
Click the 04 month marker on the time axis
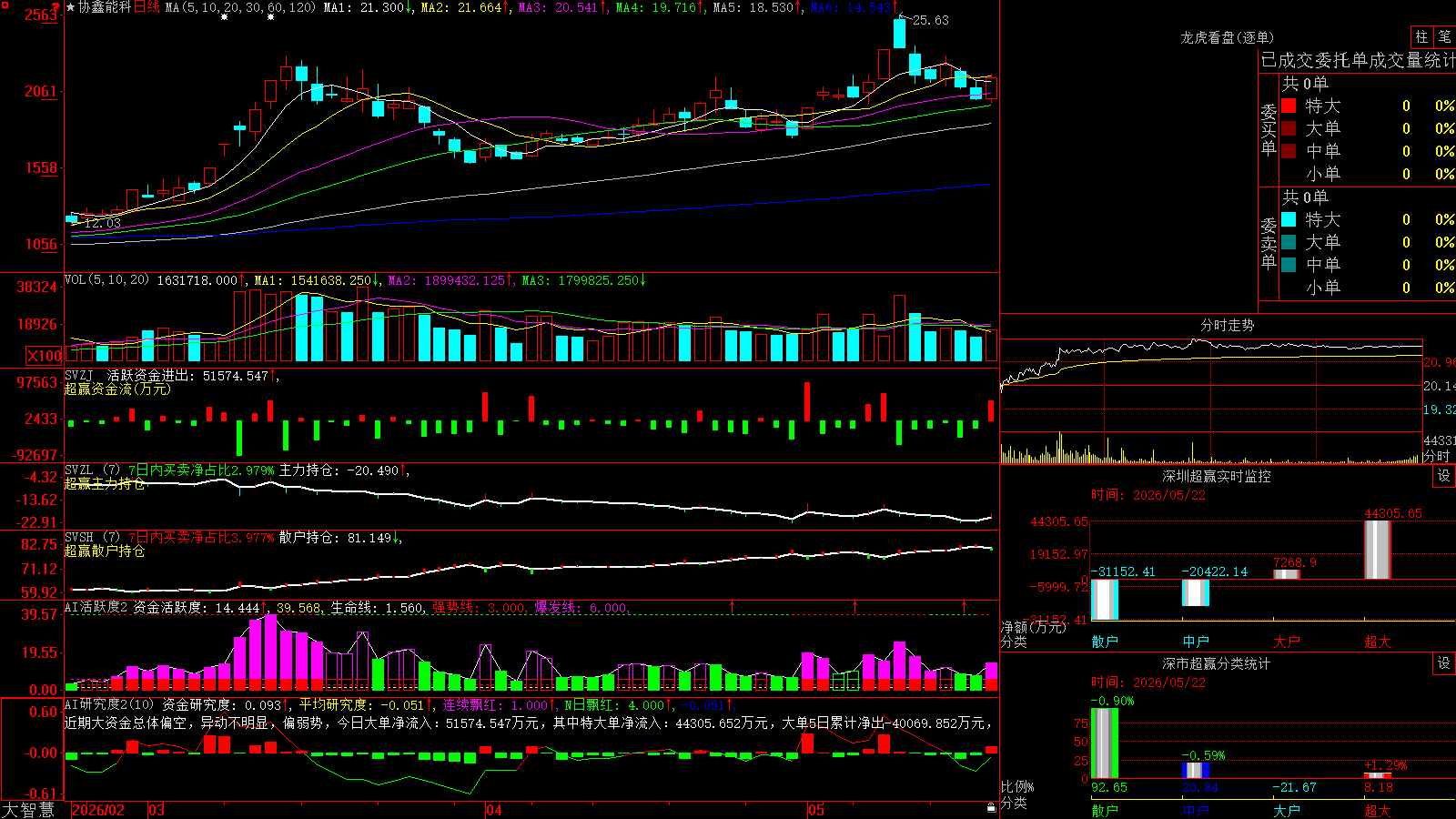(494, 810)
